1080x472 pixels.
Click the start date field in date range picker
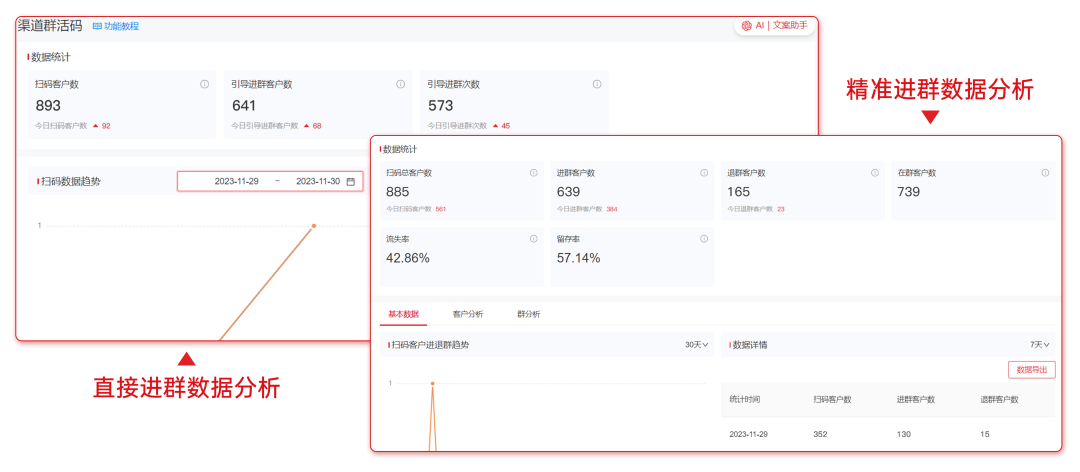[236, 181]
